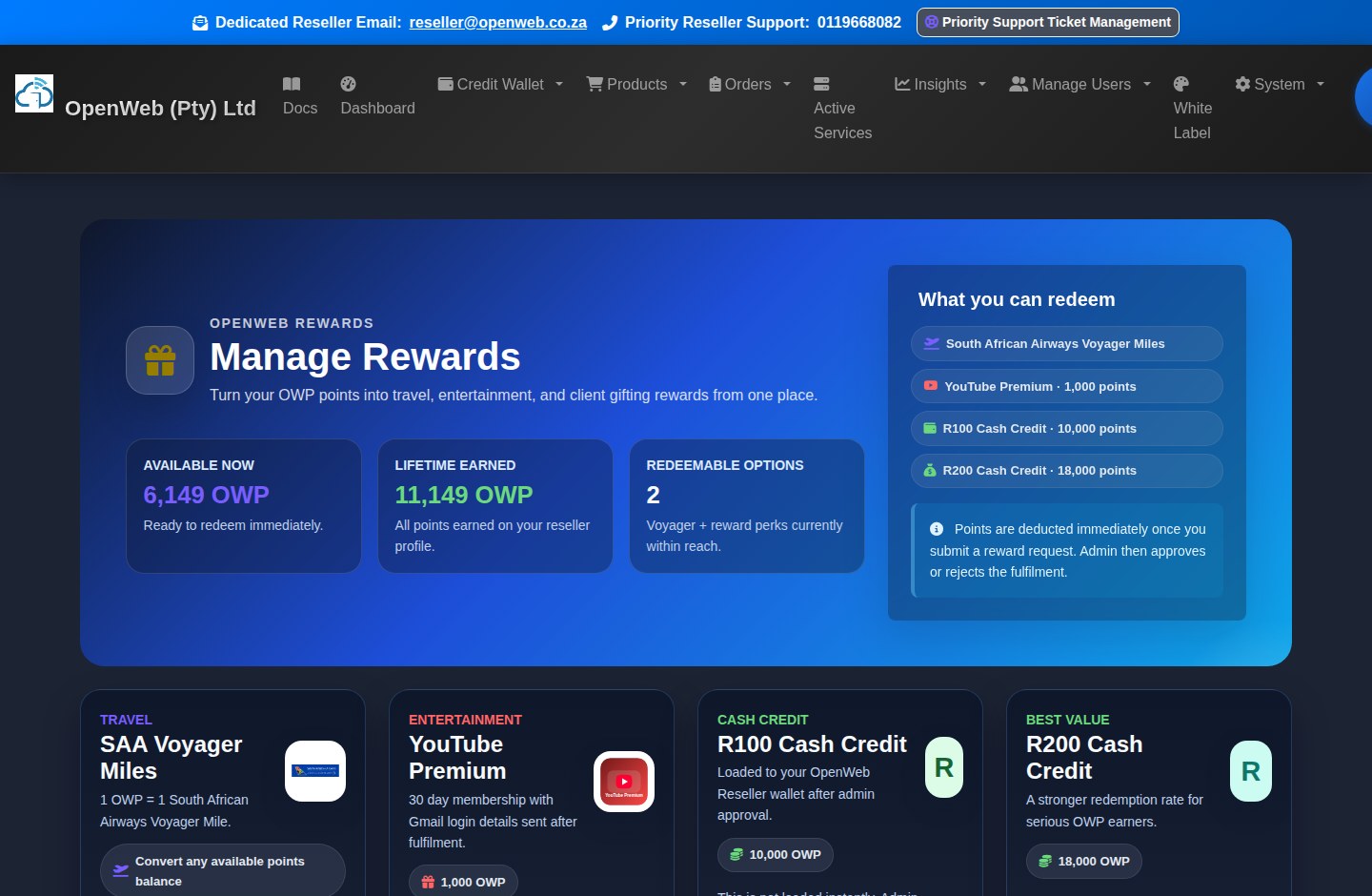Click the YouTube icon in redeem list

(931, 386)
